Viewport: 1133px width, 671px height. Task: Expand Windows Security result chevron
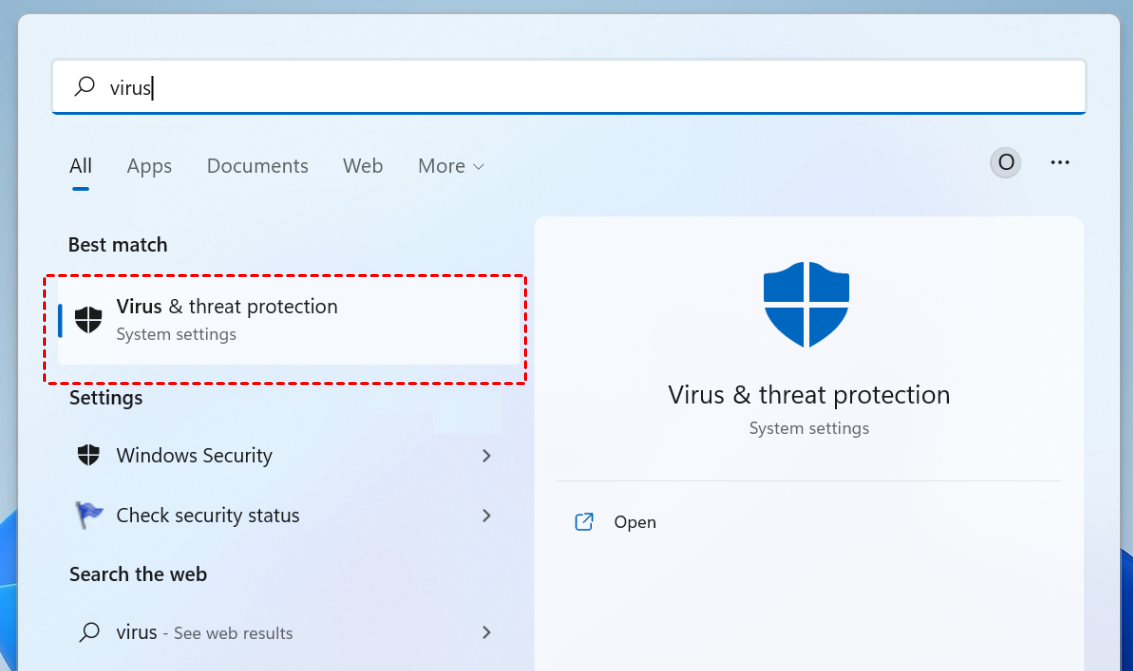(487, 456)
